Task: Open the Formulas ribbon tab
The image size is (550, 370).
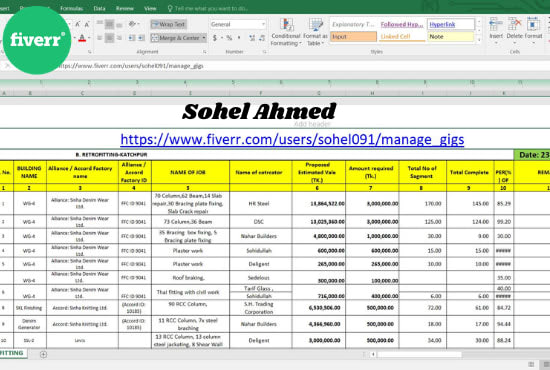Action: click(x=71, y=8)
